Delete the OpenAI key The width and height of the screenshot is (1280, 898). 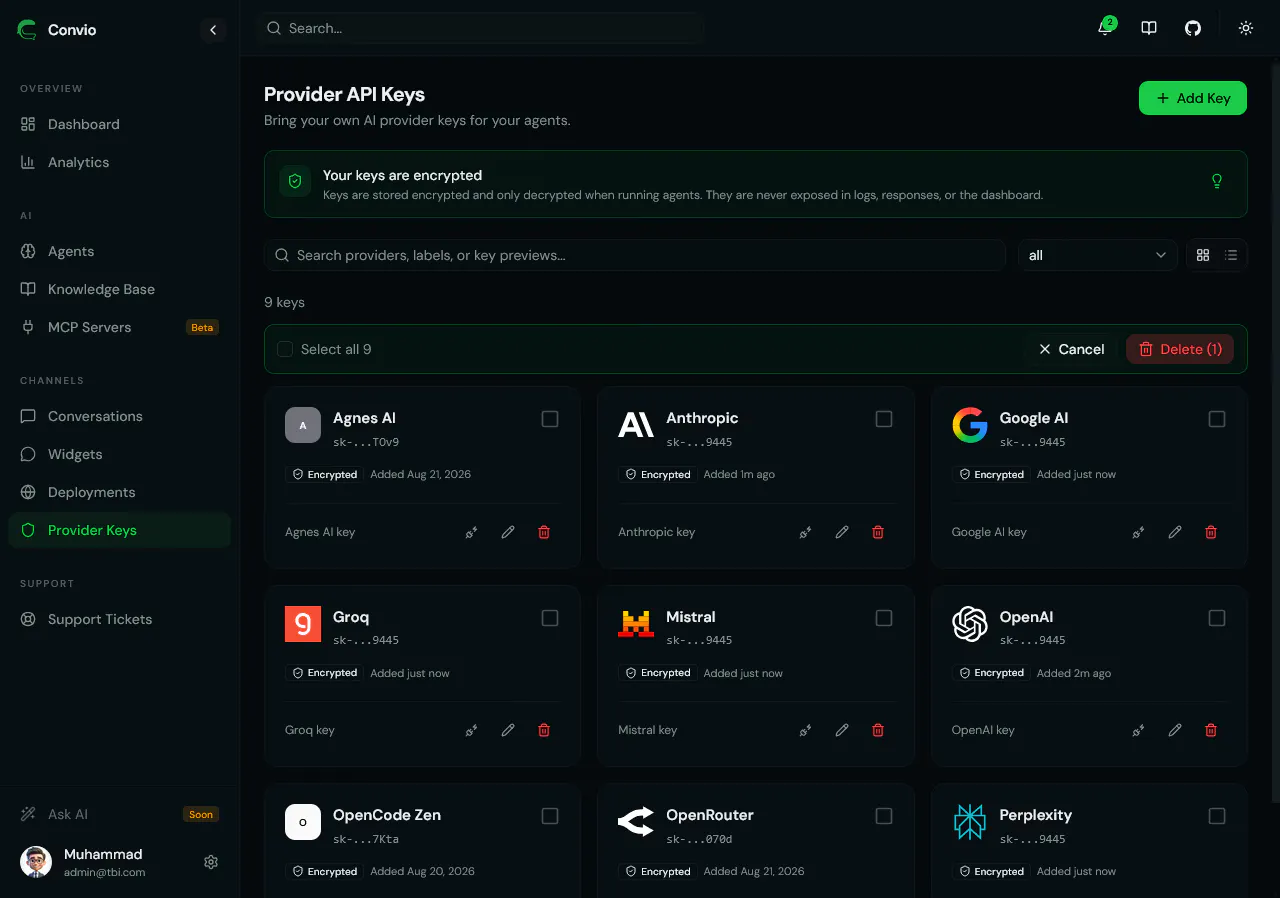click(x=1211, y=730)
